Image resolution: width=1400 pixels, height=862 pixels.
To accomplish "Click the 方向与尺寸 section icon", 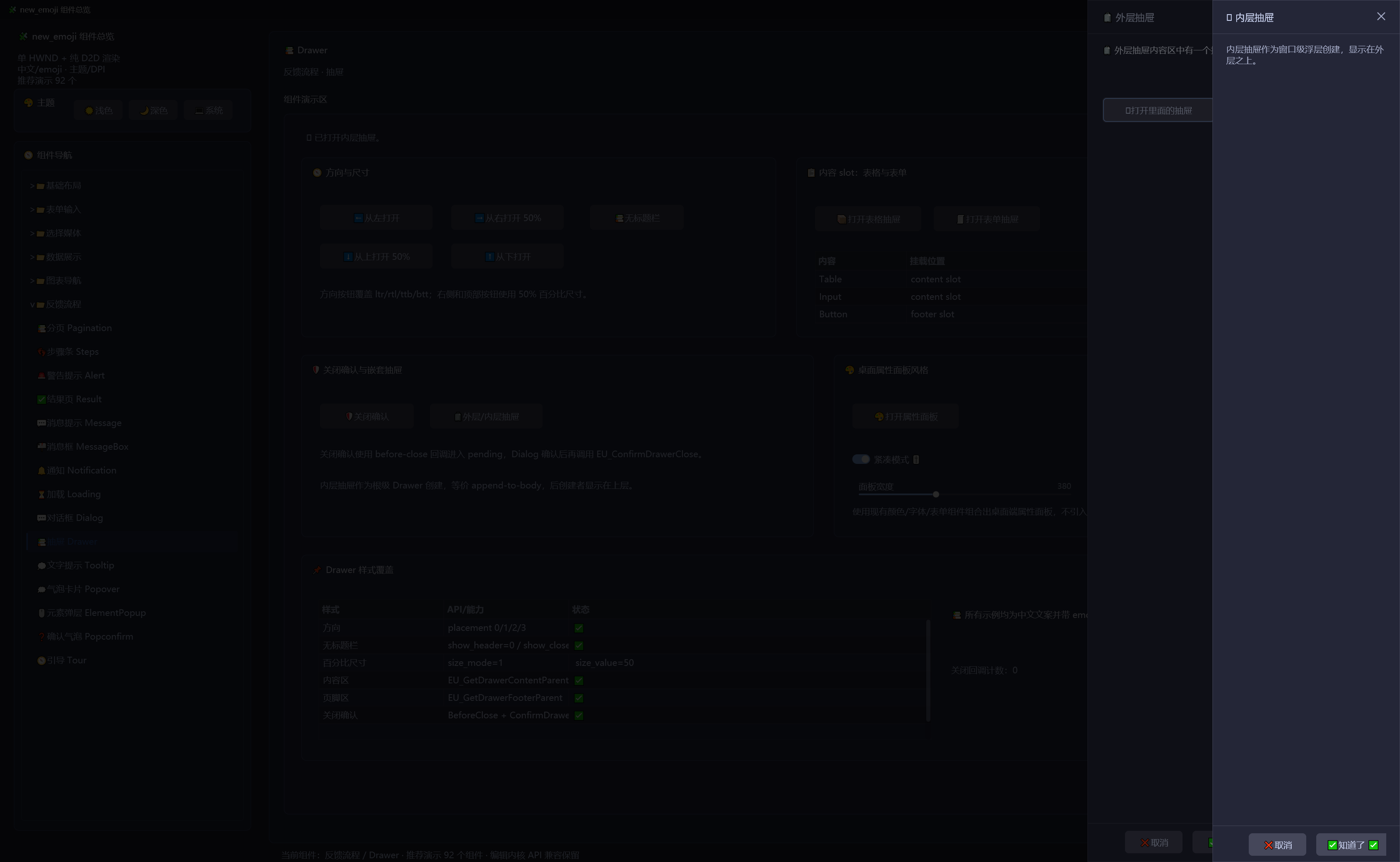I will 317,173.
